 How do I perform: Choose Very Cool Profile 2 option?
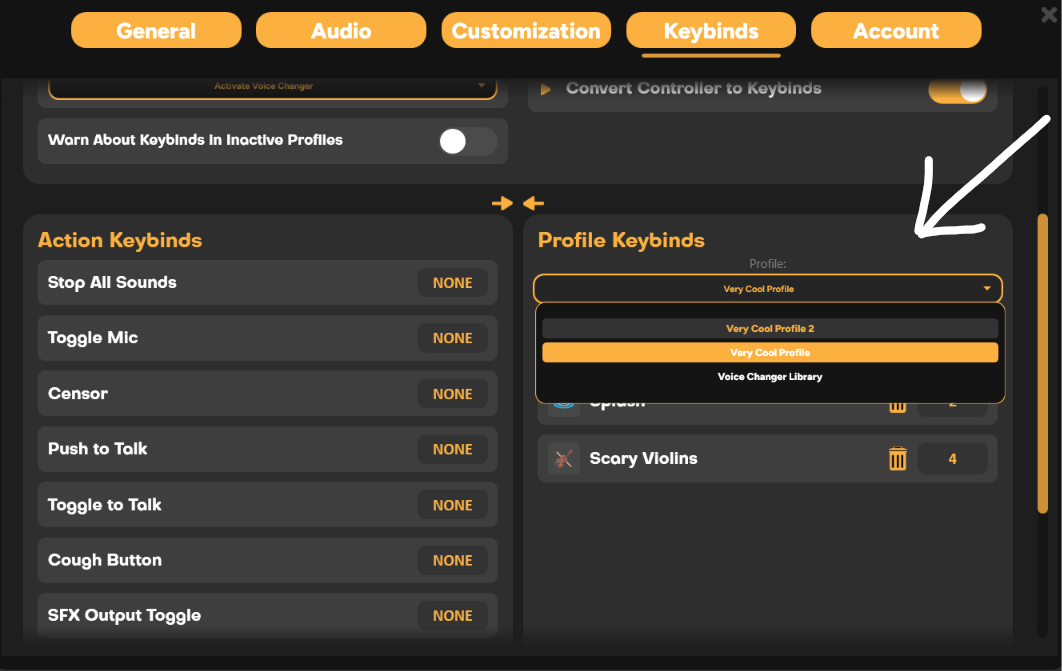(x=770, y=328)
